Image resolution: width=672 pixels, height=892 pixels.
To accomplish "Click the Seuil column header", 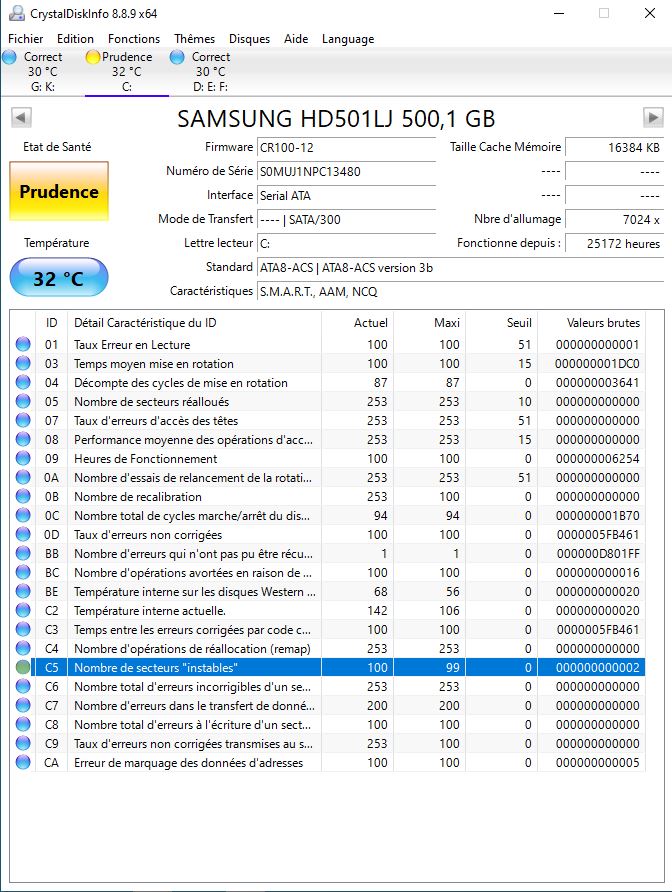I will tap(501, 323).
